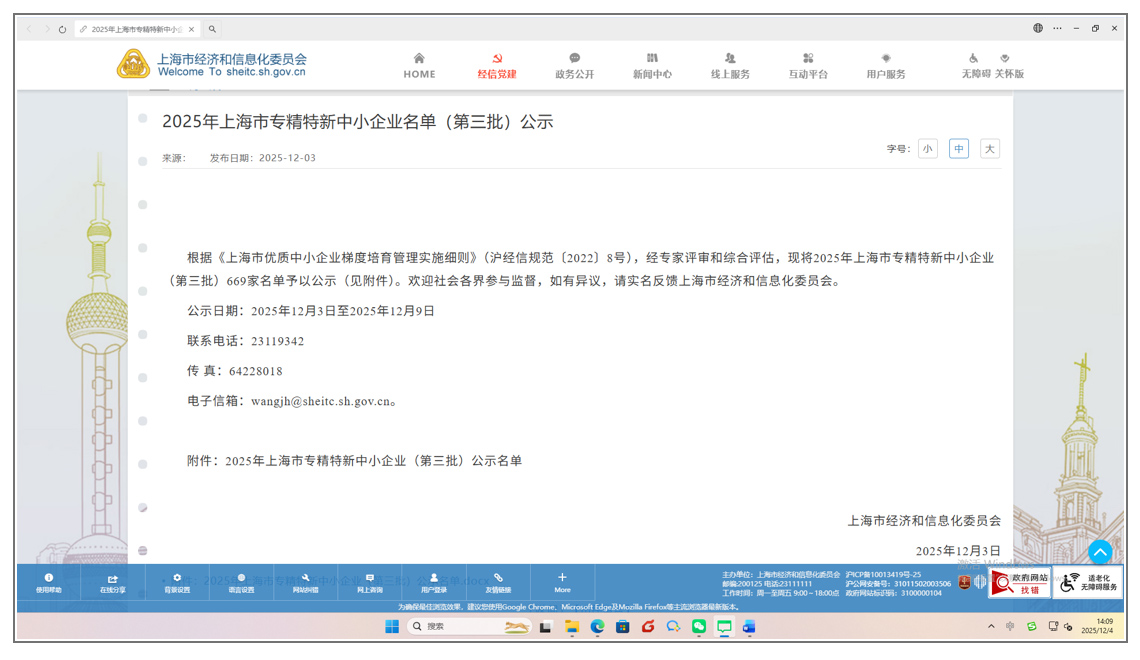Click 适老化无障碍服务 button
This screenshot has height=660, width=1140.
tap(1088, 582)
